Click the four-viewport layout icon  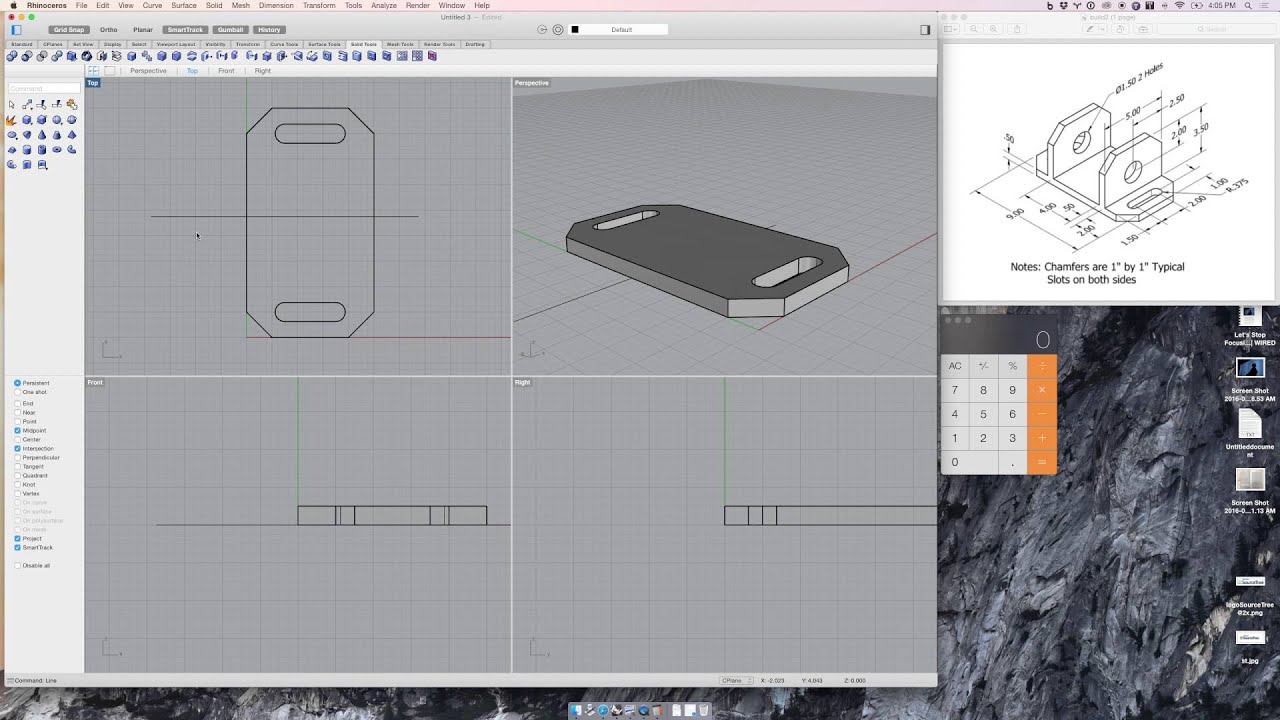(x=93, y=71)
